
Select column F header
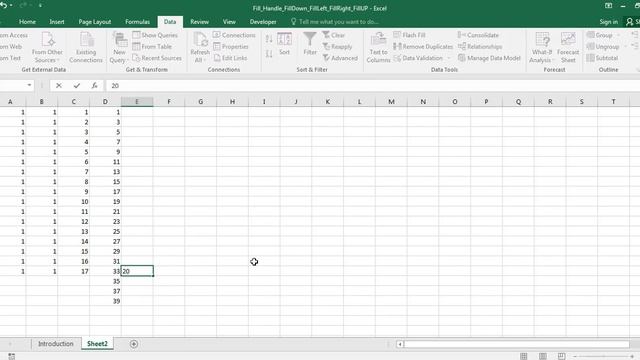[x=169, y=102]
